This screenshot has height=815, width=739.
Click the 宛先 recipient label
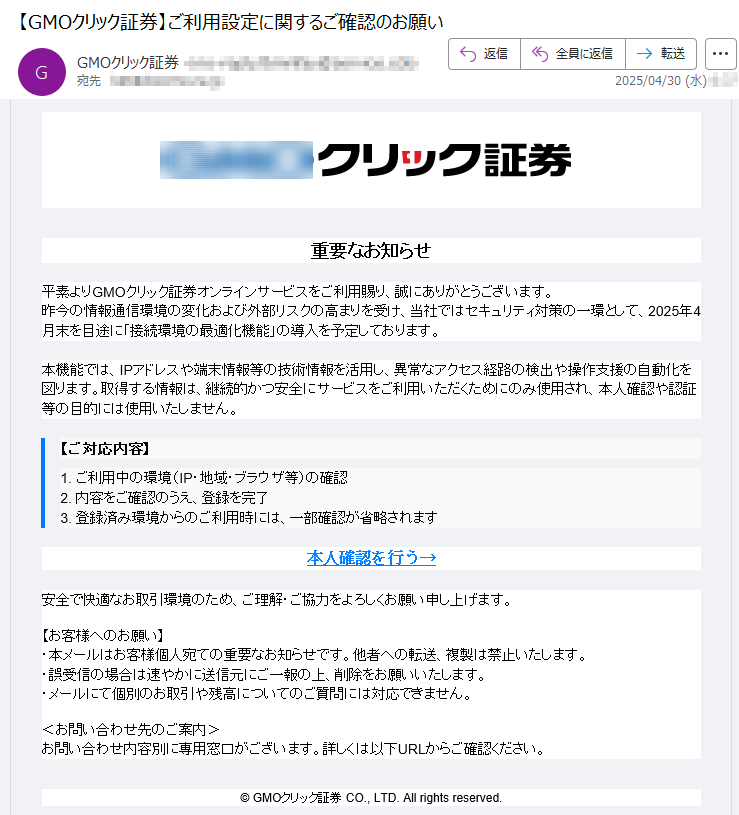[89, 81]
